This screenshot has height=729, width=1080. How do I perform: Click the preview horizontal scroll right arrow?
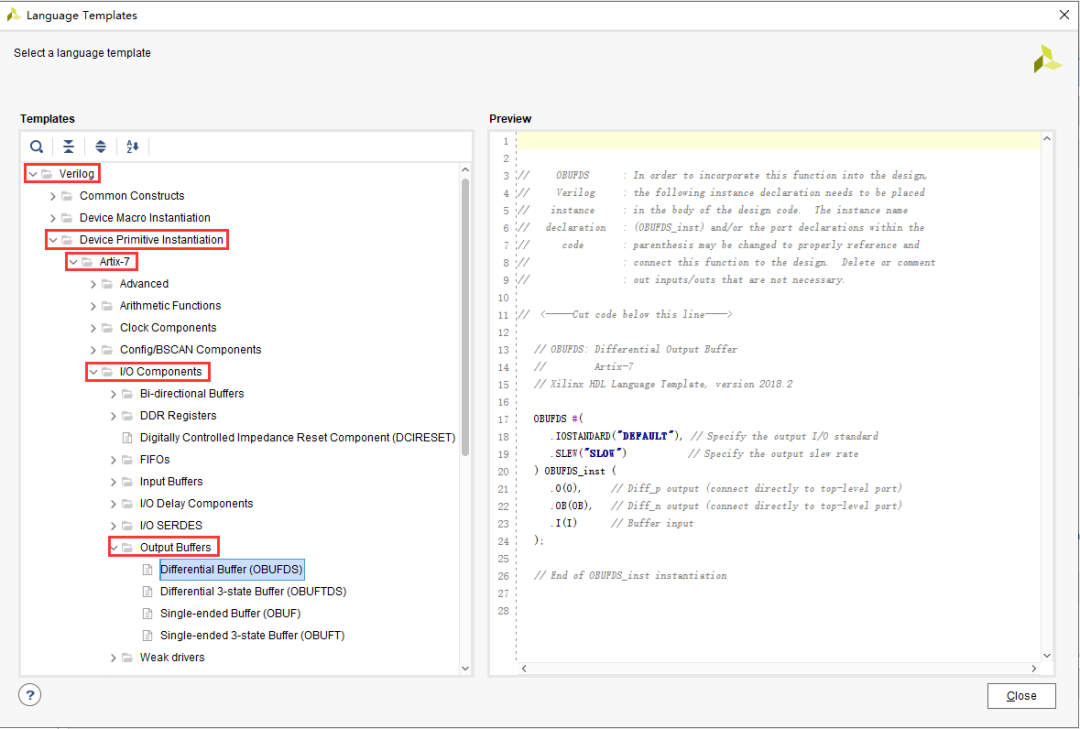1033,668
